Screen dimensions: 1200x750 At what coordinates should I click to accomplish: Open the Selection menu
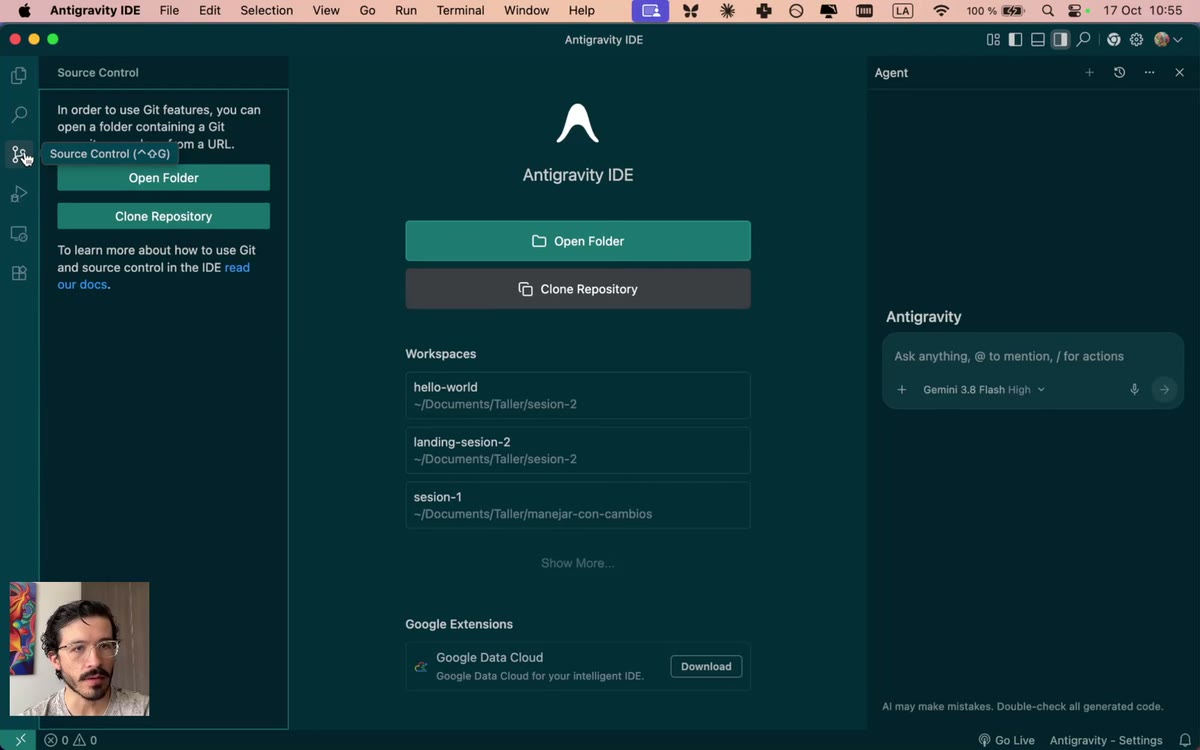267,11
